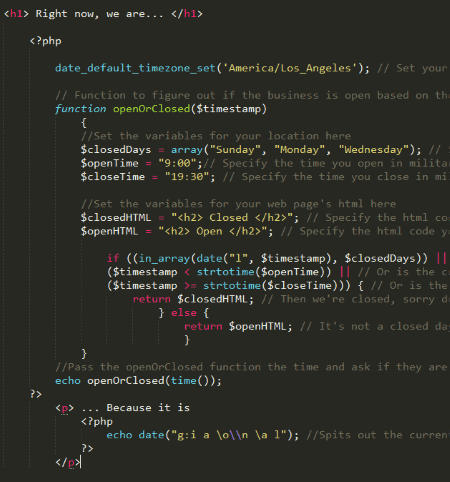Click the first "<?php" opening tag
Viewport: 450px width, 482px height.
[x=46, y=41]
